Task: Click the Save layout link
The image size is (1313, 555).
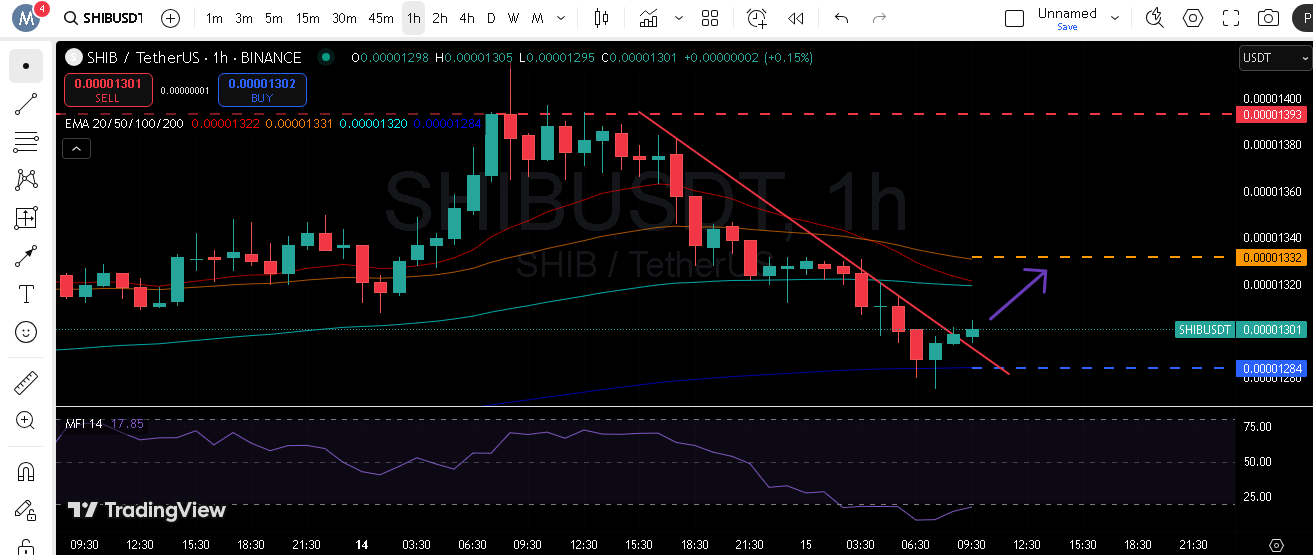Action: 1067,27
